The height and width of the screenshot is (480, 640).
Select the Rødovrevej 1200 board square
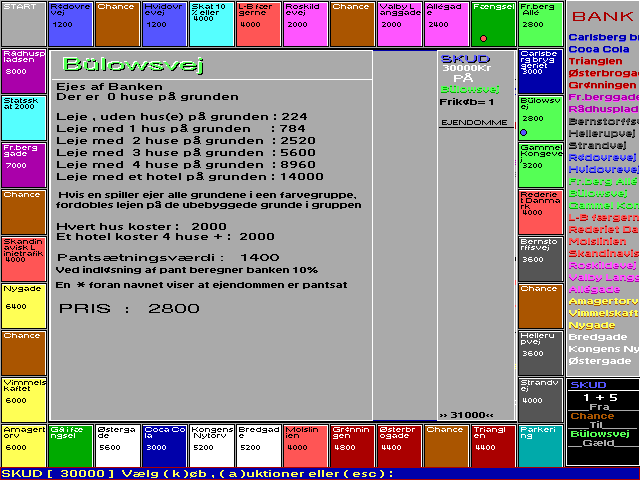point(71,24)
